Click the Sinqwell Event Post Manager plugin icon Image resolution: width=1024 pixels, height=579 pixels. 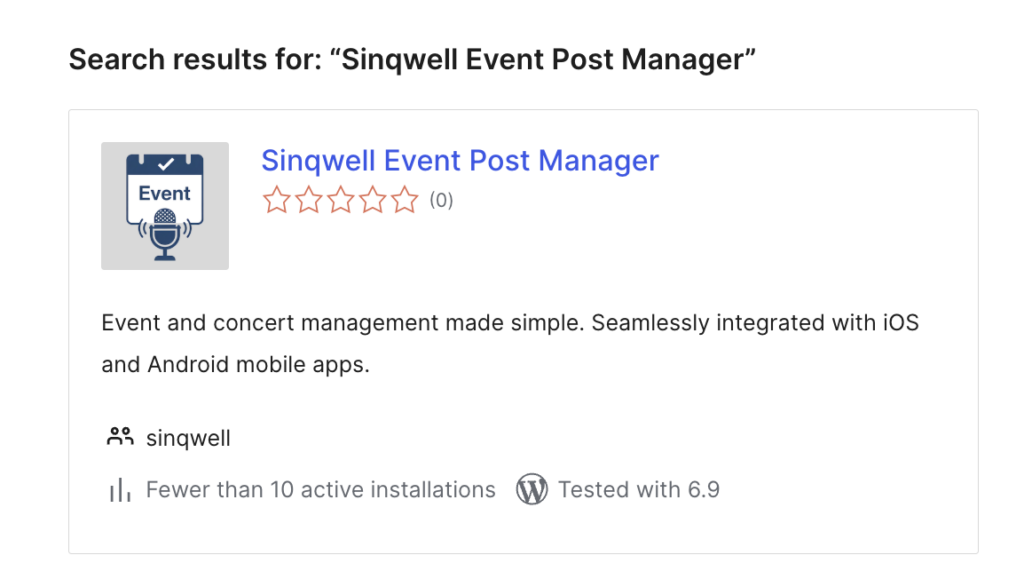[164, 206]
